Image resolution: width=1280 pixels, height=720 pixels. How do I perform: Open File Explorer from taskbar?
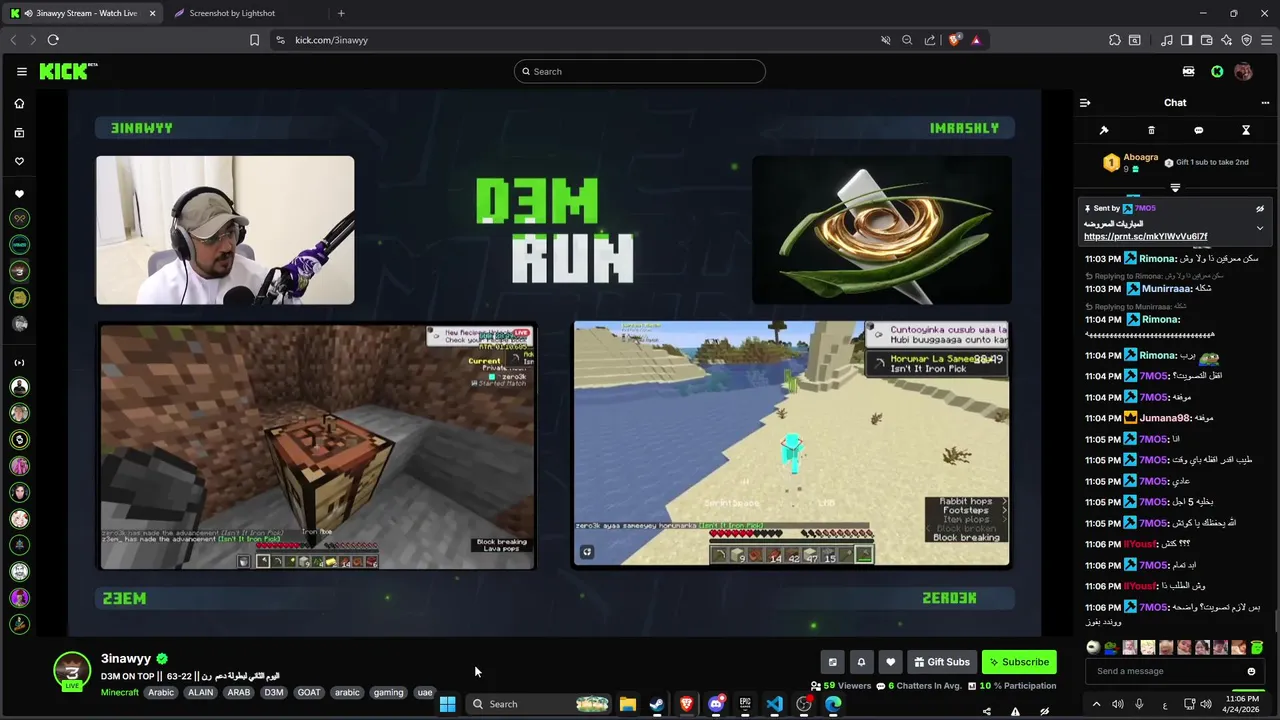pyautogui.click(x=627, y=704)
